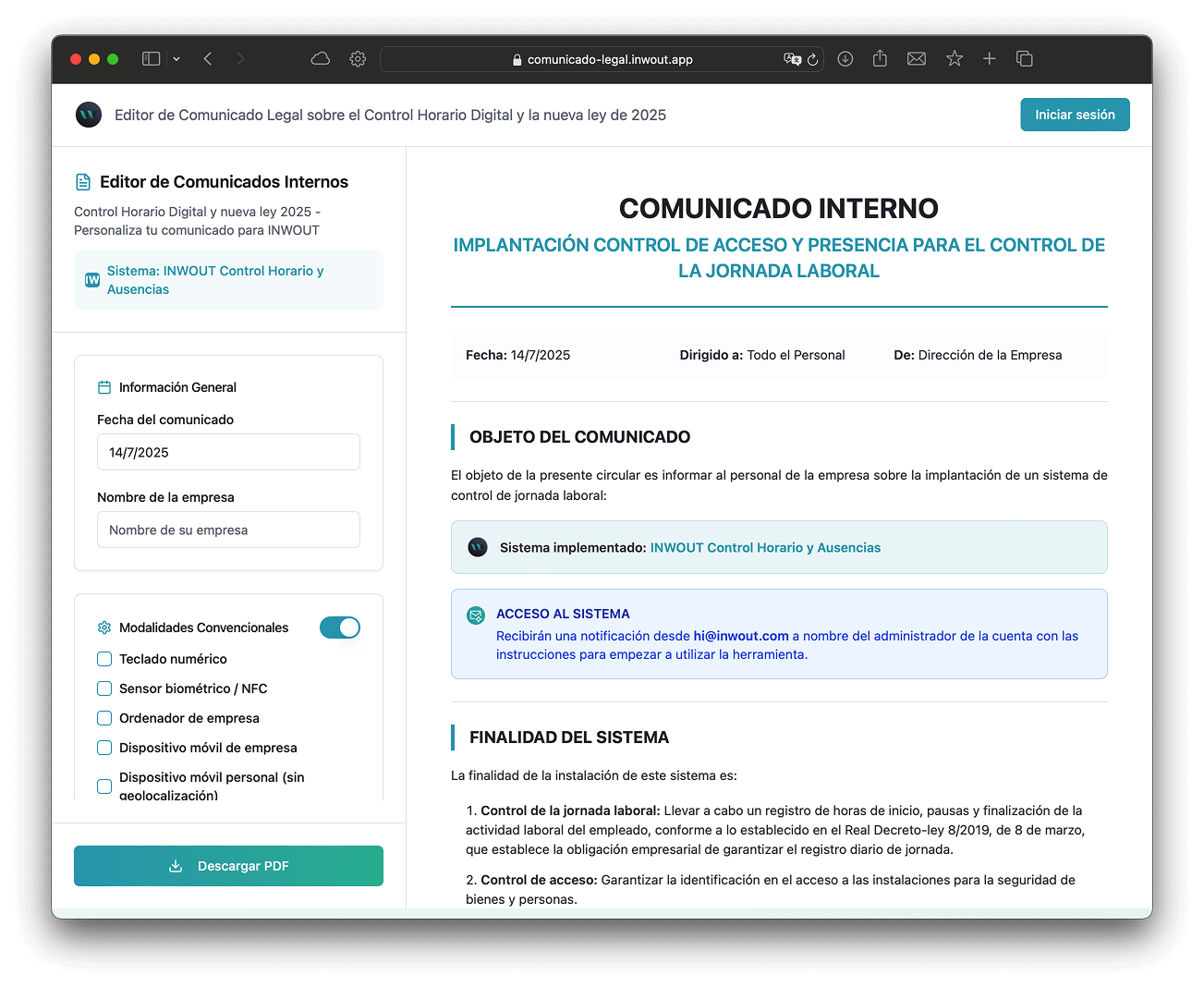Viewport: 1204px width, 987px height.
Task: Click the INWOUT logo beside Sistema implementado
Action: (478, 547)
